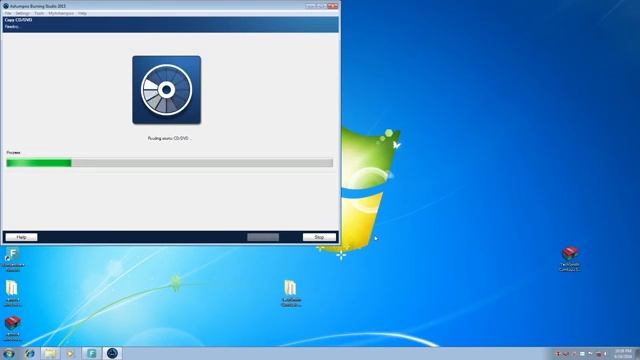Click the taskbar clock
This screenshot has height=360, width=640.
click(x=623, y=353)
